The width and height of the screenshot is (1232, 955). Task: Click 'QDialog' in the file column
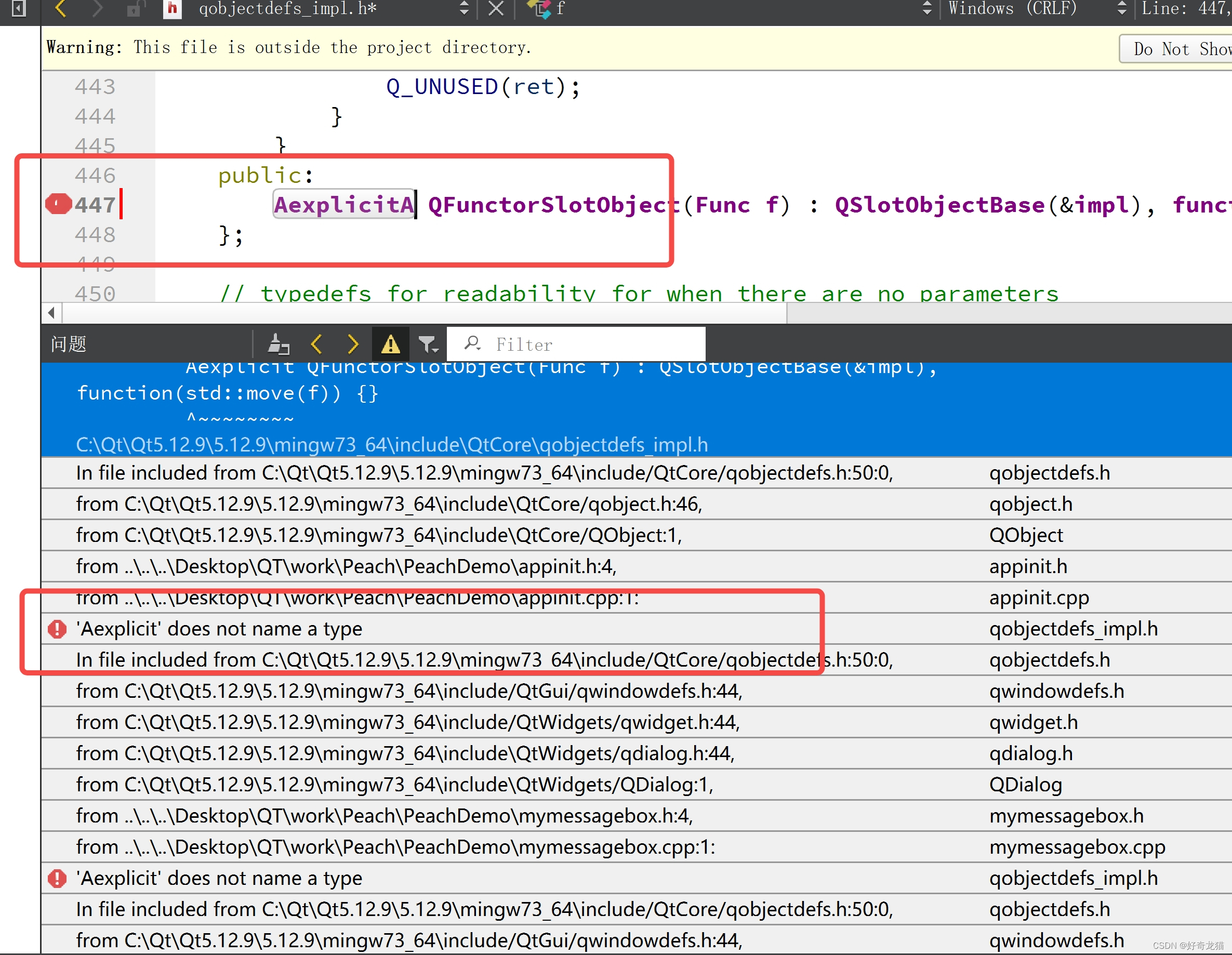coord(1026,785)
